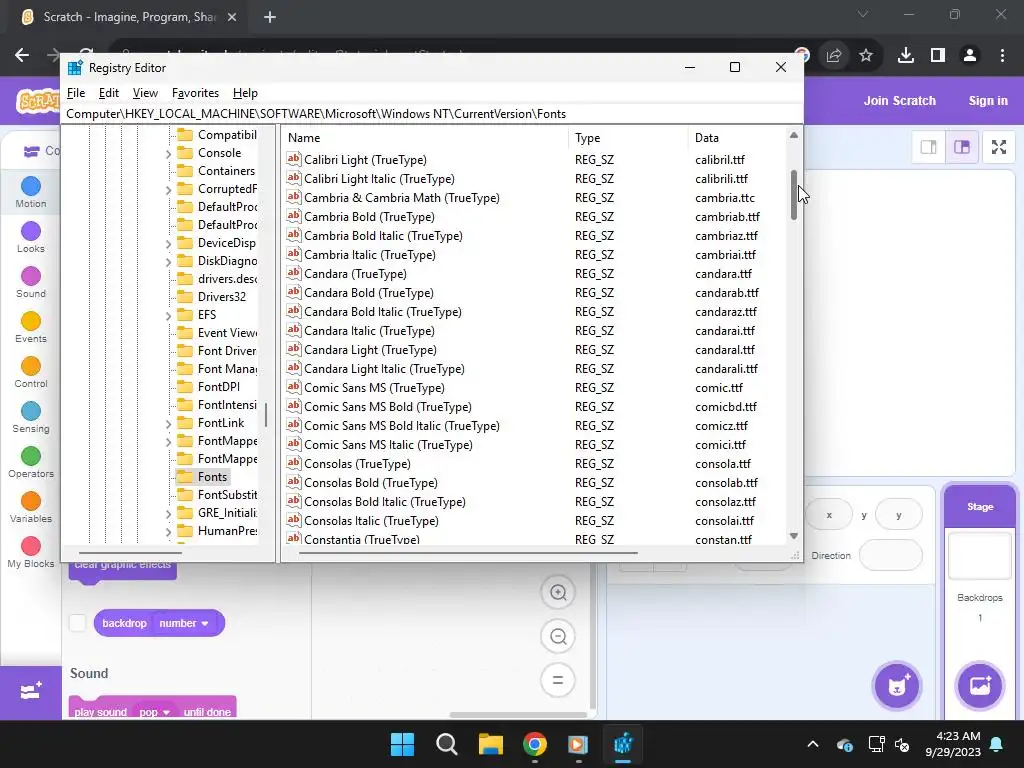Open File Explorer from the taskbar
1024x768 pixels.
(490, 744)
